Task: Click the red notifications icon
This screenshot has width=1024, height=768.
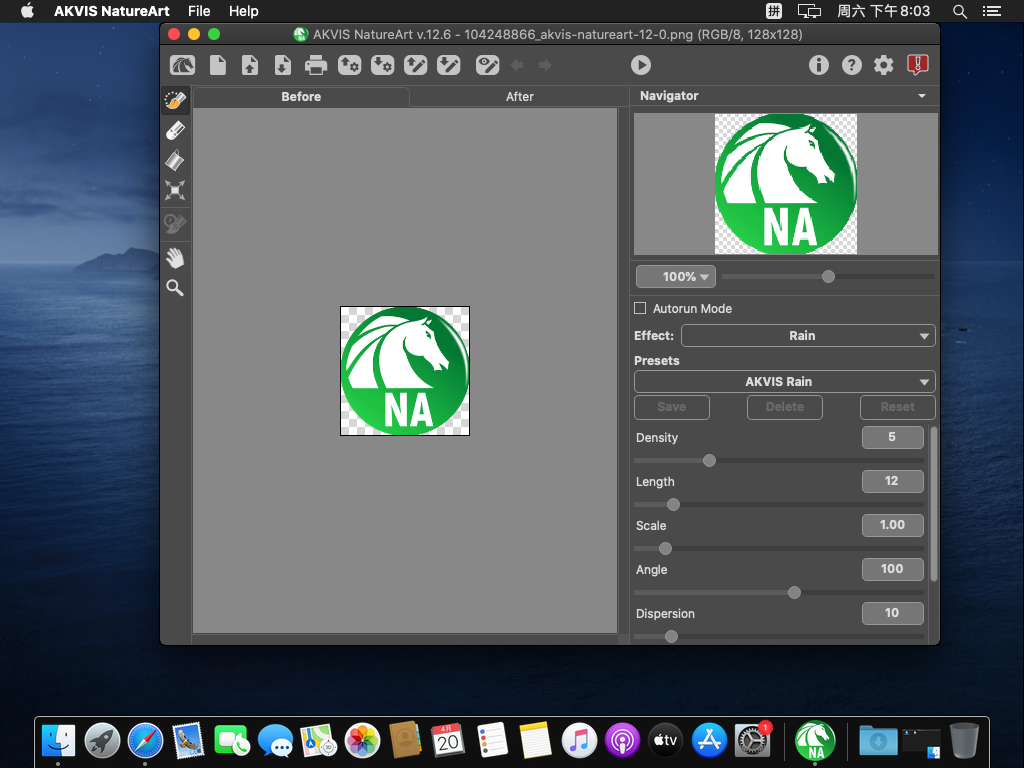Action: (918, 65)
